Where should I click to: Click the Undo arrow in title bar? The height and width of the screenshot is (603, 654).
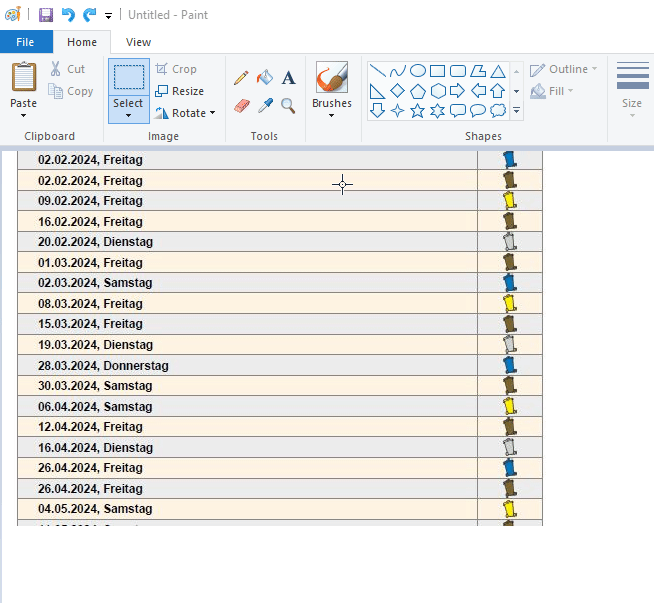point(68,15)
